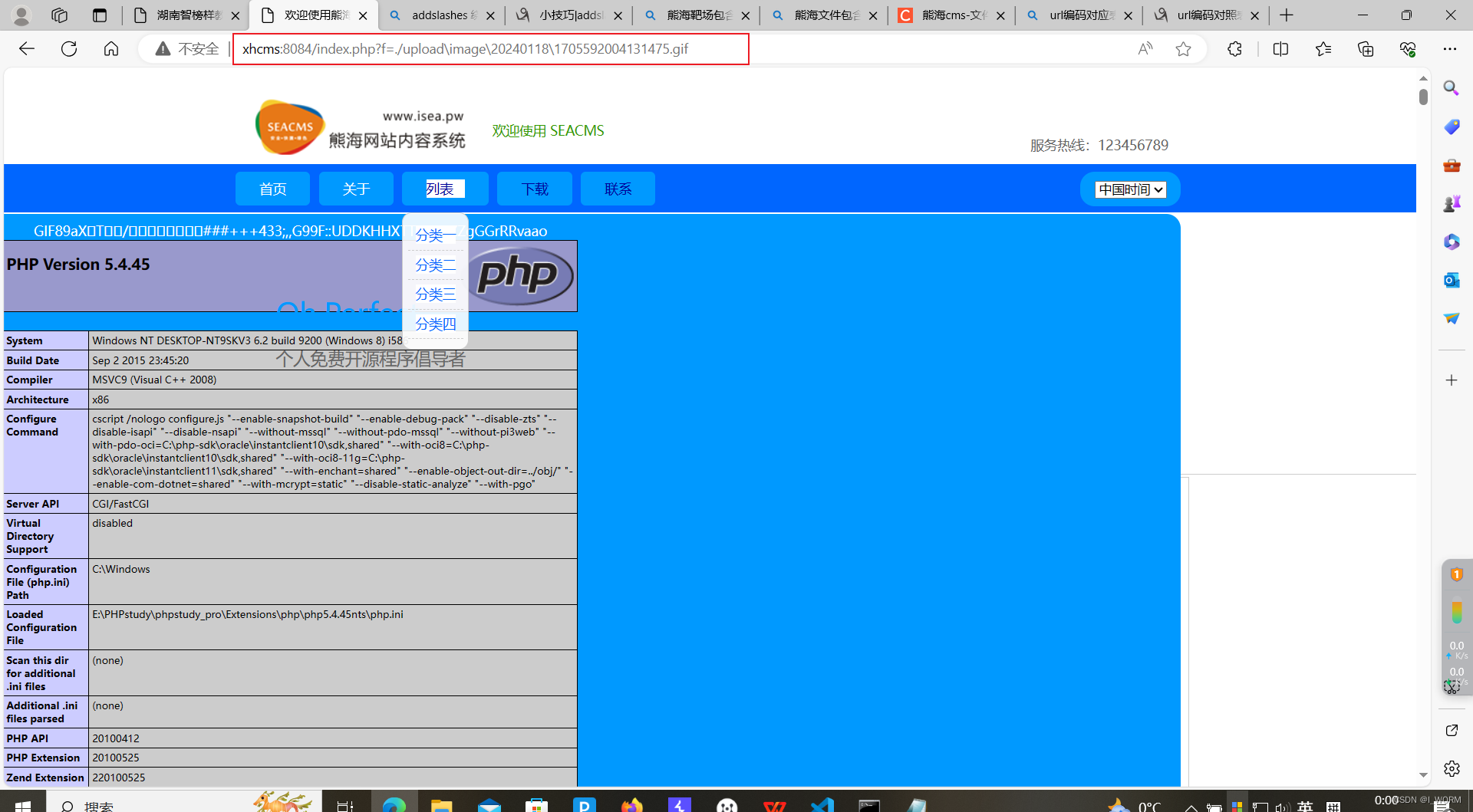Open the sidebar external link icon
This screenshot has height=812, width=1473.
point(1451,730)
